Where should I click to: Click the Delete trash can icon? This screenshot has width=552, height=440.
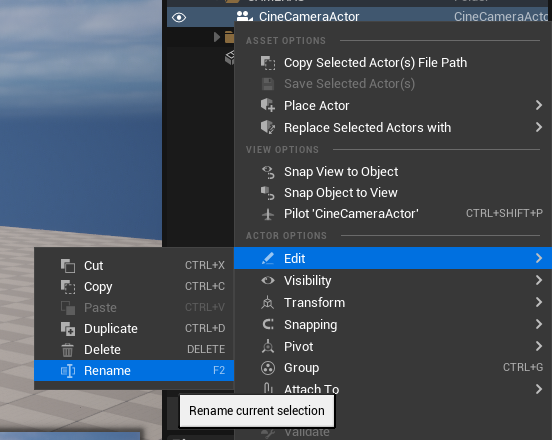tap(68, 350)
